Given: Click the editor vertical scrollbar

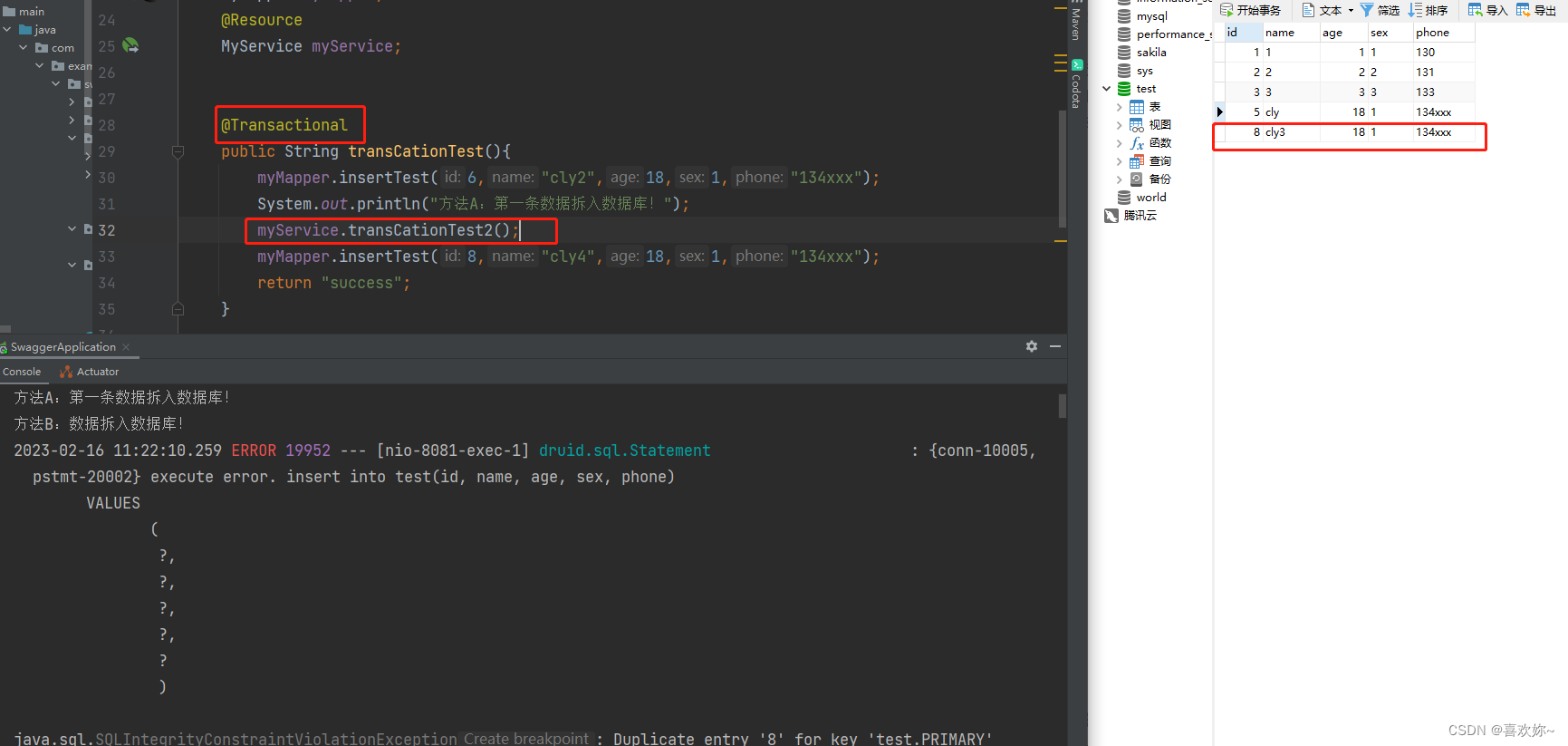Looking at the screenshot, I should (1063, 168).
